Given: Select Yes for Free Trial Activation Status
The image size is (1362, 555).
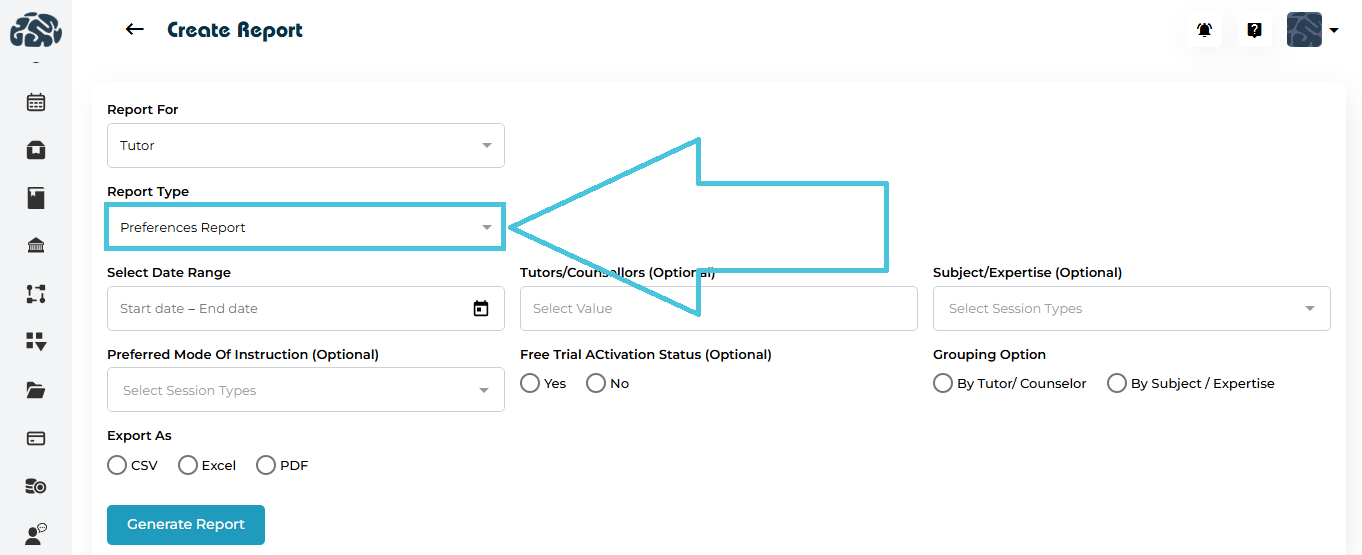Looking at the screenshot, I should (x=531, y=384).
